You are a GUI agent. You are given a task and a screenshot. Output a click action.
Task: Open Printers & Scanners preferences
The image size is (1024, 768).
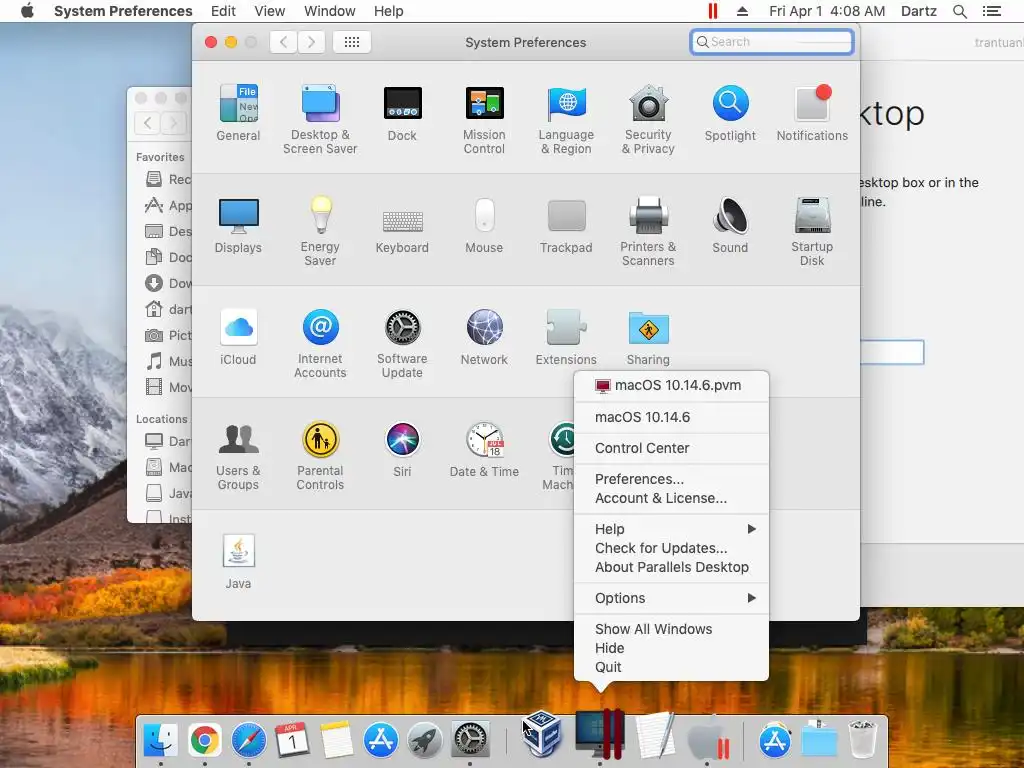pos(648,231)
